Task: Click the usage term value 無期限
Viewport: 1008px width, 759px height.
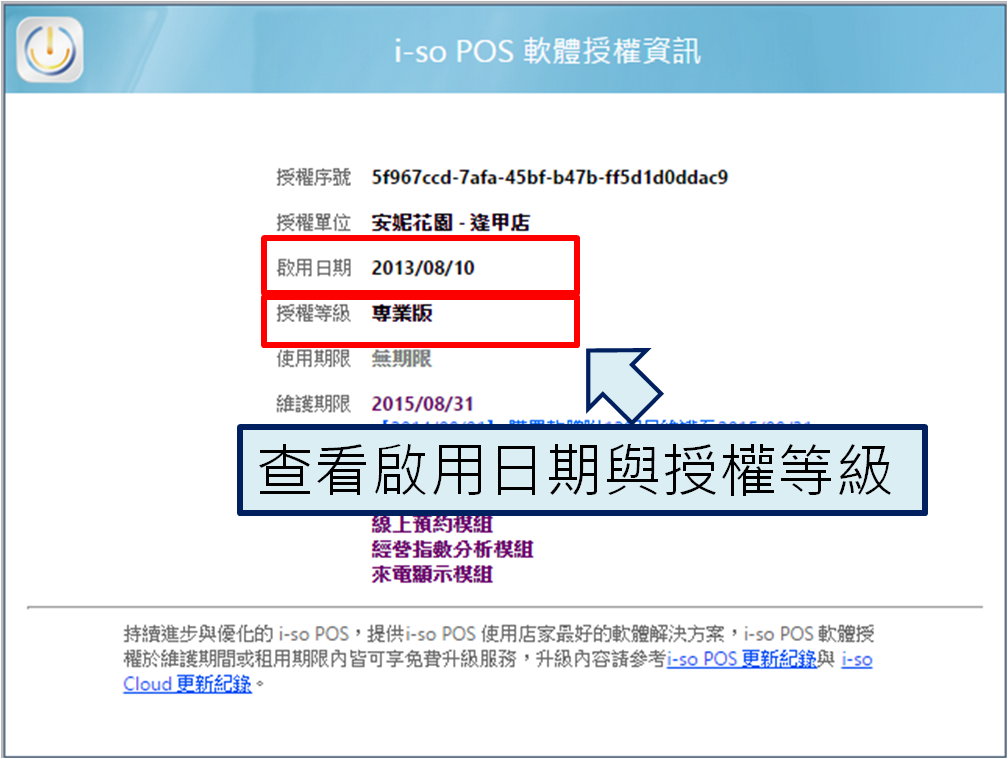Action: (x=402, y=358)
